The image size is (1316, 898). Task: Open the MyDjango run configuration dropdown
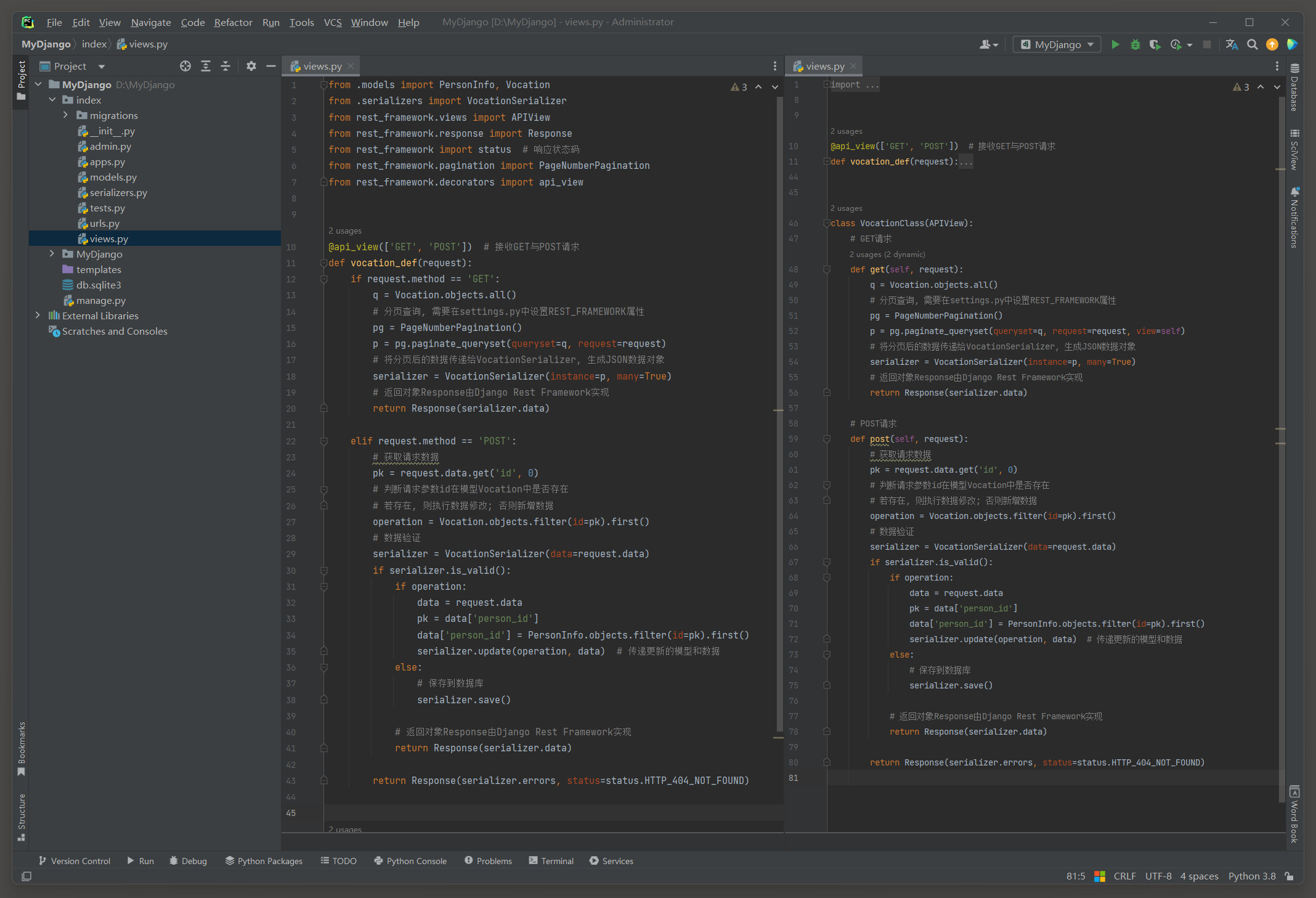click(1057, 44)
